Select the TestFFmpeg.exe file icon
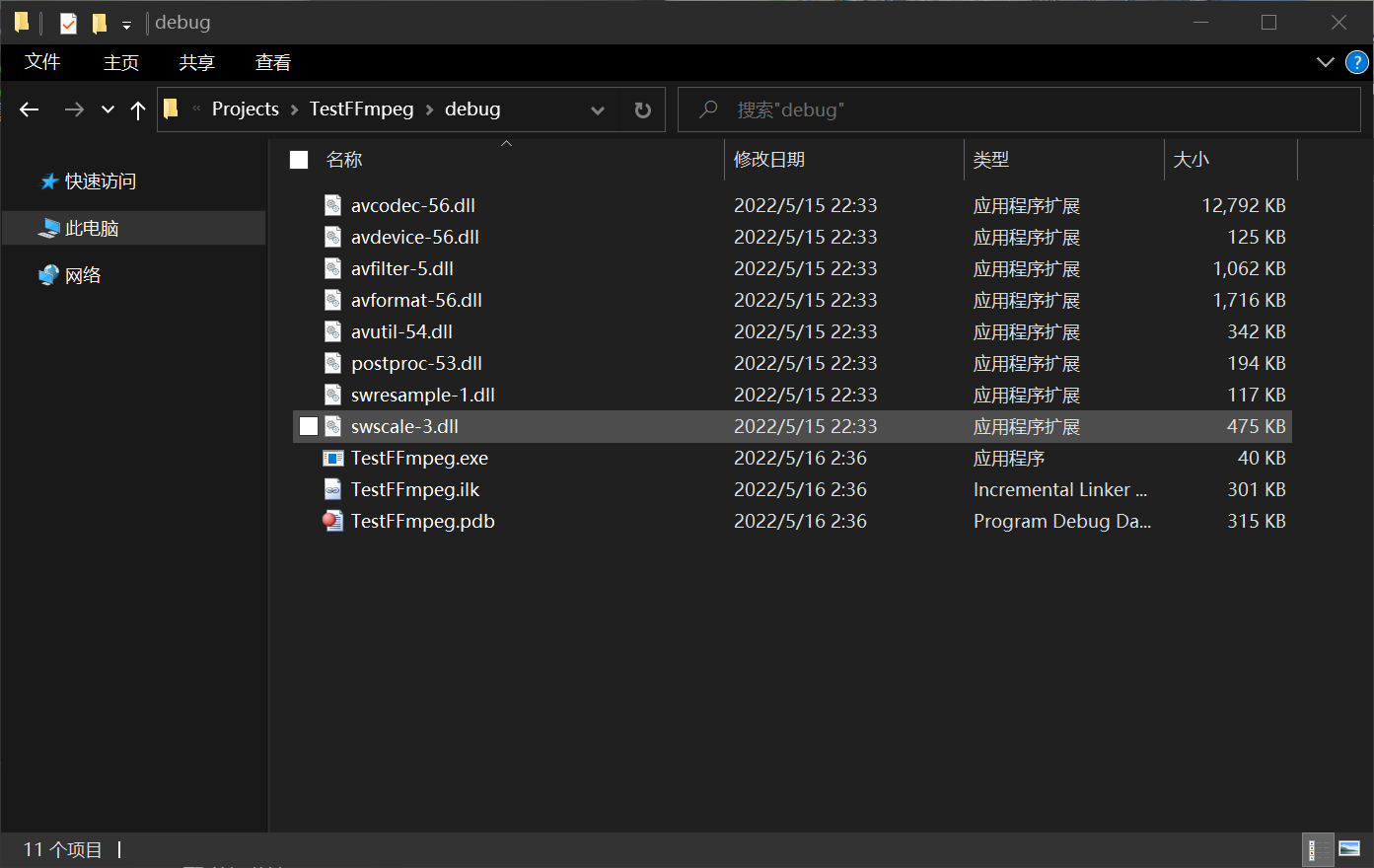1374x868 pixels. (333, 458)
